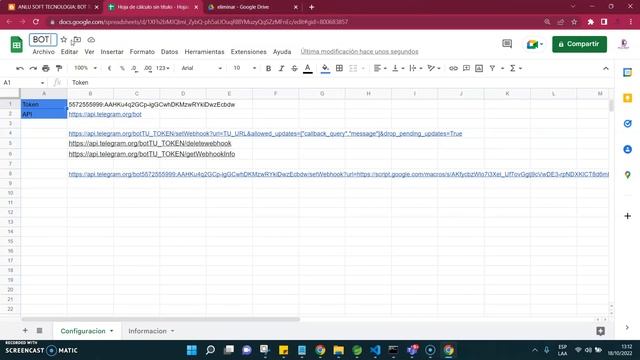
Task: Open more number formats 123 dropdown
Action: [163, 68]
